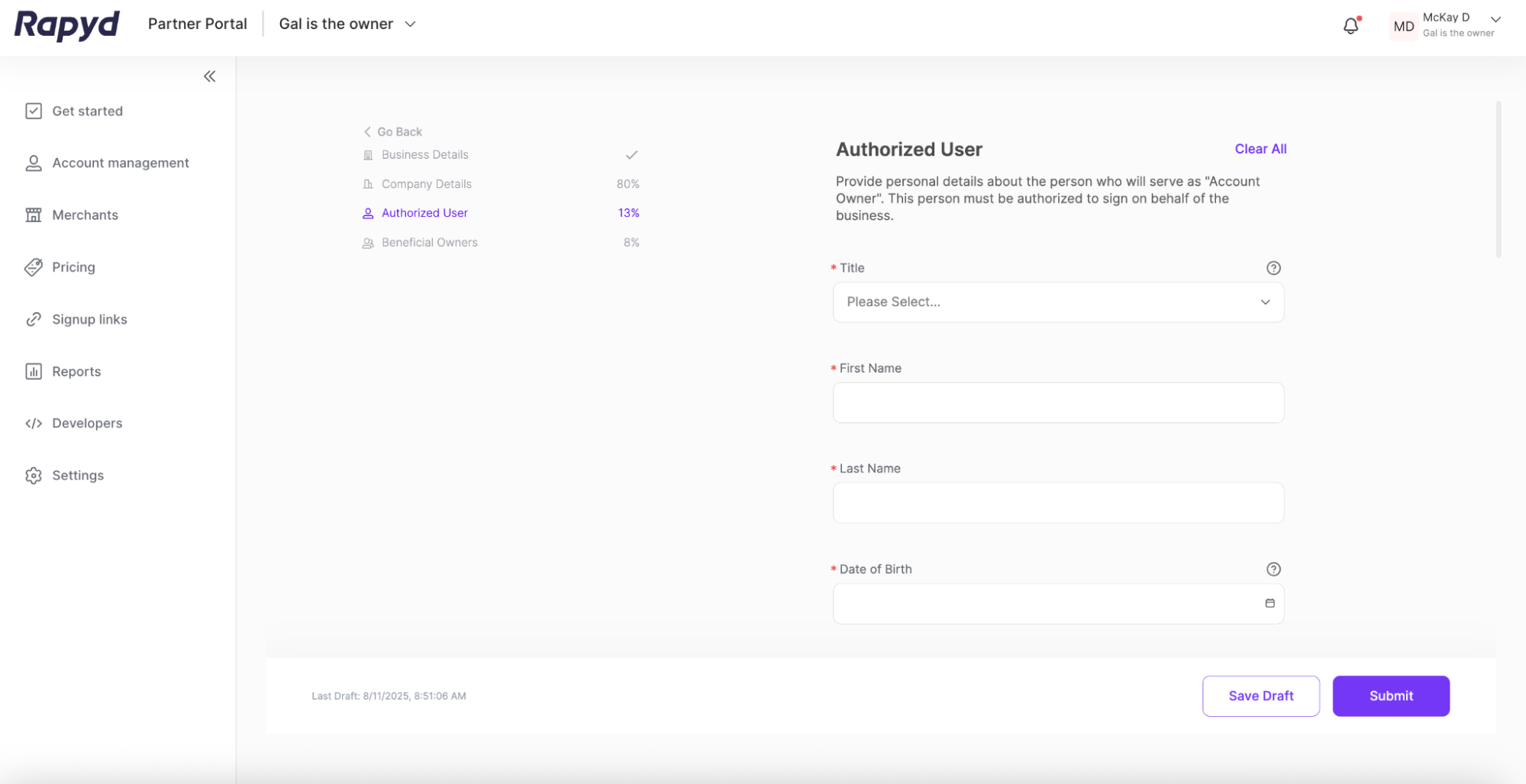The image size is (1526, 784).
Task: Click the MD user avatar
Action: pos(1403,26)
